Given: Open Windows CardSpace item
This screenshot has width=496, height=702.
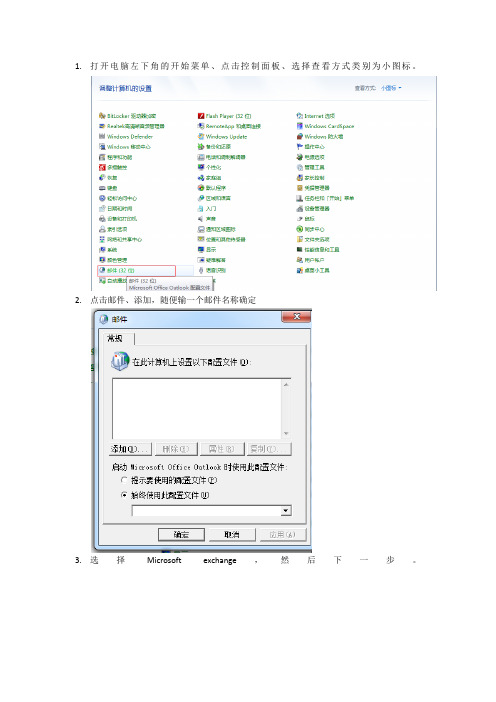Looking at the screenshot, I should [325, 126].
